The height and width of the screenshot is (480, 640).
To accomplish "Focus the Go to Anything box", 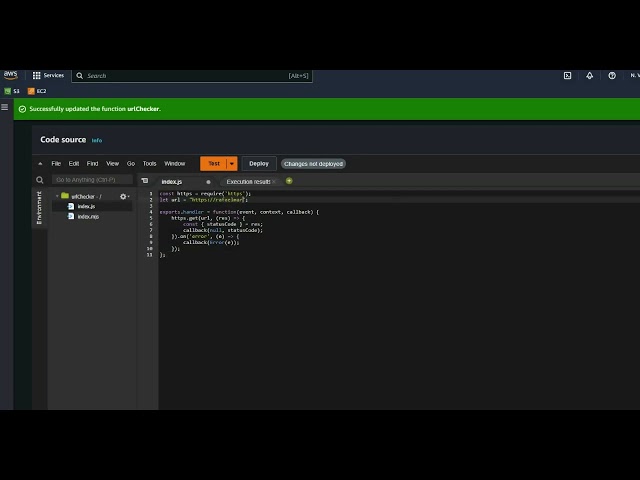I will (x=92, y=180).
